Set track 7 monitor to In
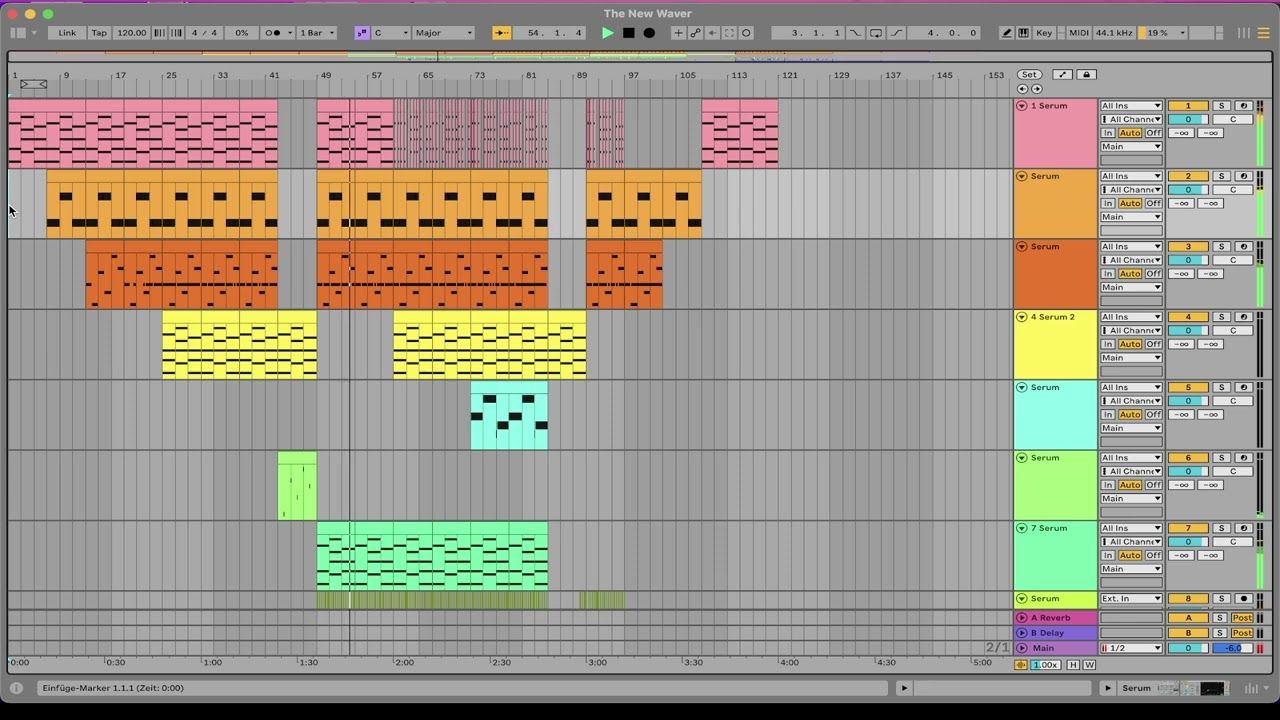The image size is (1280, 720). [x=1108, y=555]
